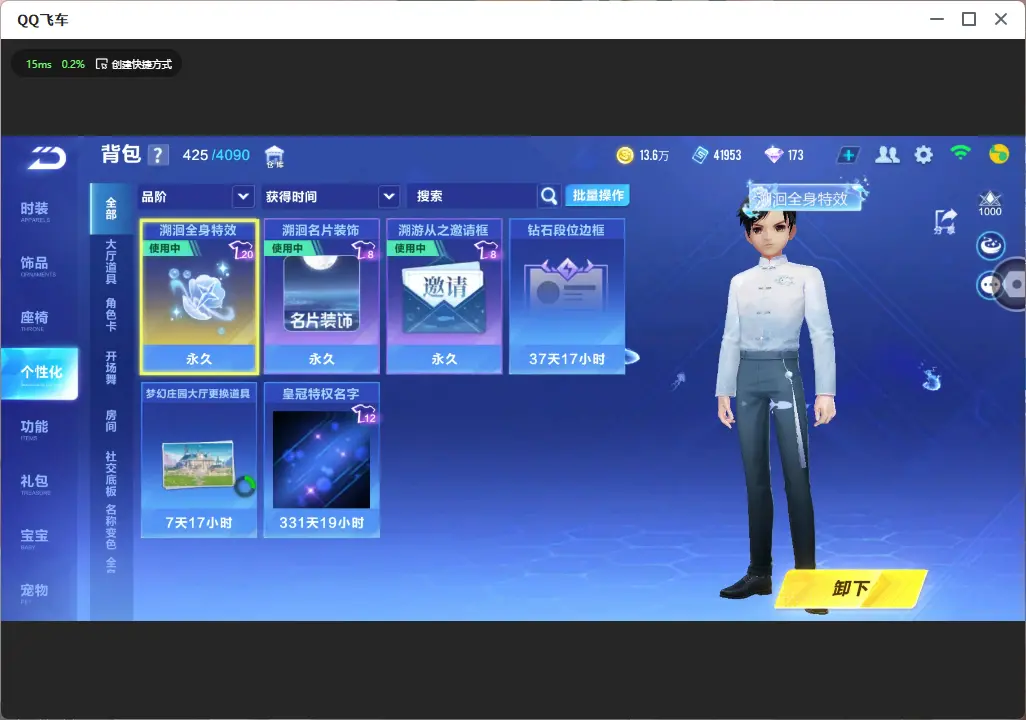Click the 7天17小时 remaining time
This screenshot has height=720, width=1026.
199,523
